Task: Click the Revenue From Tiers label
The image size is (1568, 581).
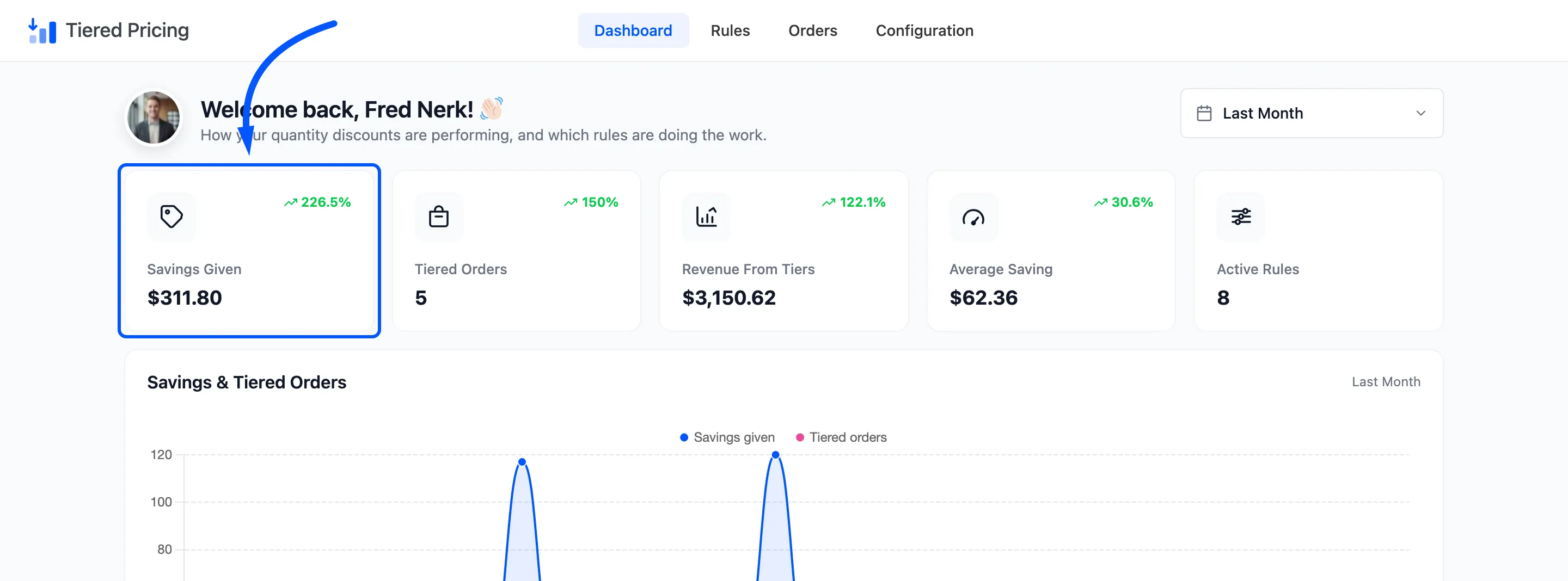Action: (748, 269)
